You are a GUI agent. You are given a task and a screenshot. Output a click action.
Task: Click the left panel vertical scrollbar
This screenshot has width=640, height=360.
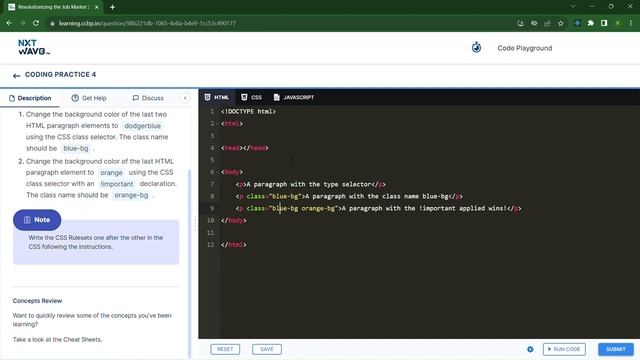[x=189, y=263]
